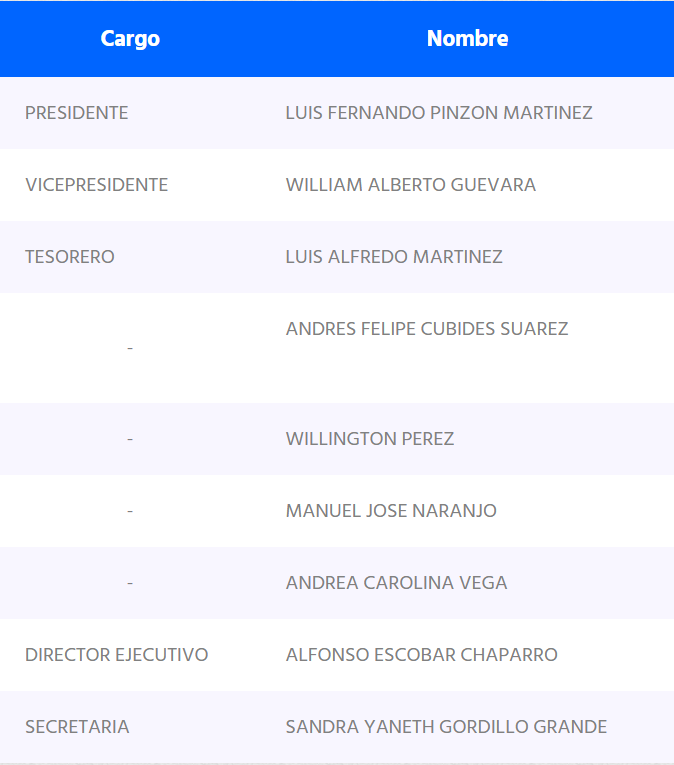674x765 pixels.
Task: Click name Andrea Carolina Vega
Action: pyautogui.click(x=397, y=583)
